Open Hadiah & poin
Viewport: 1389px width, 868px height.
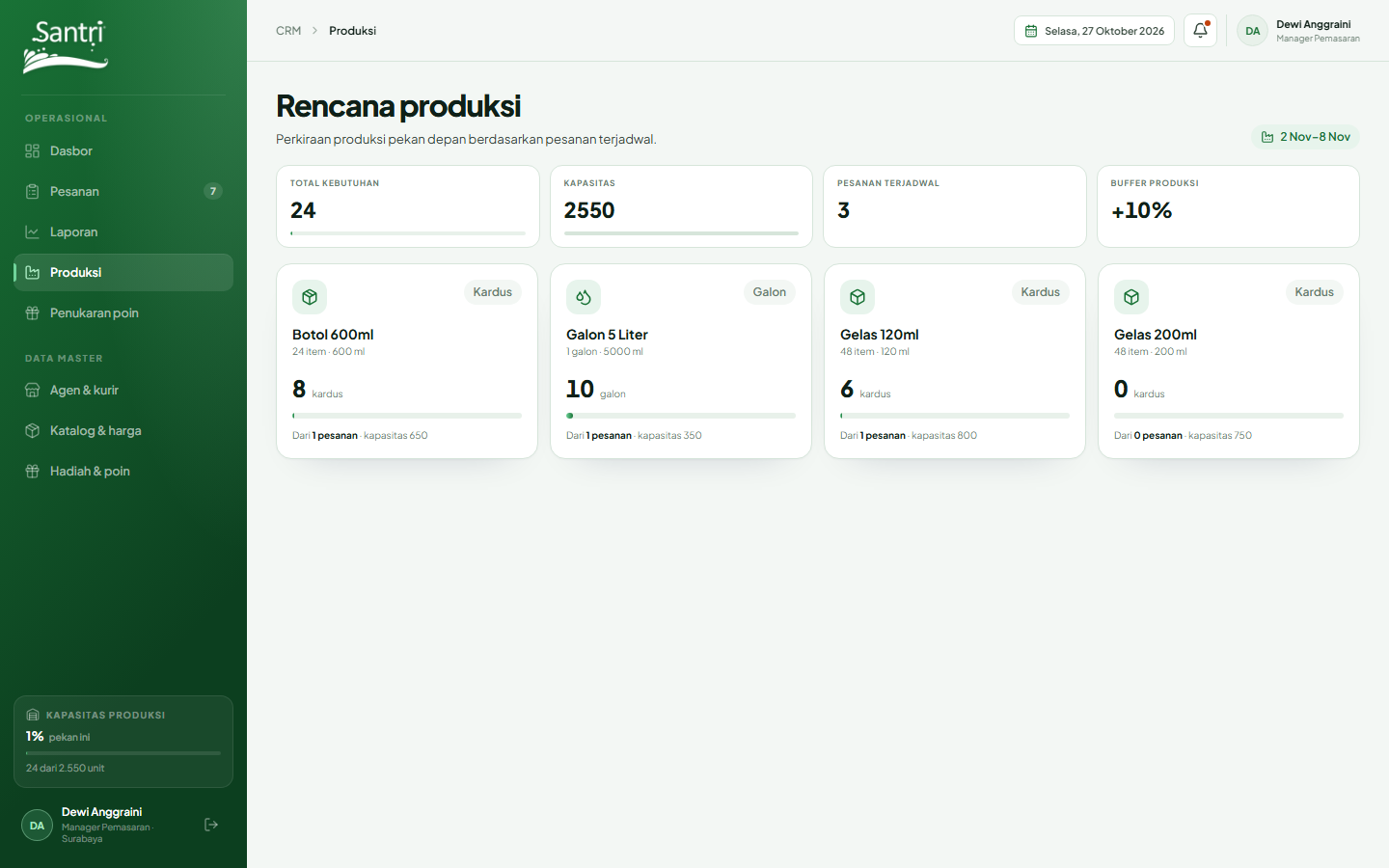(x=123, y=472)
